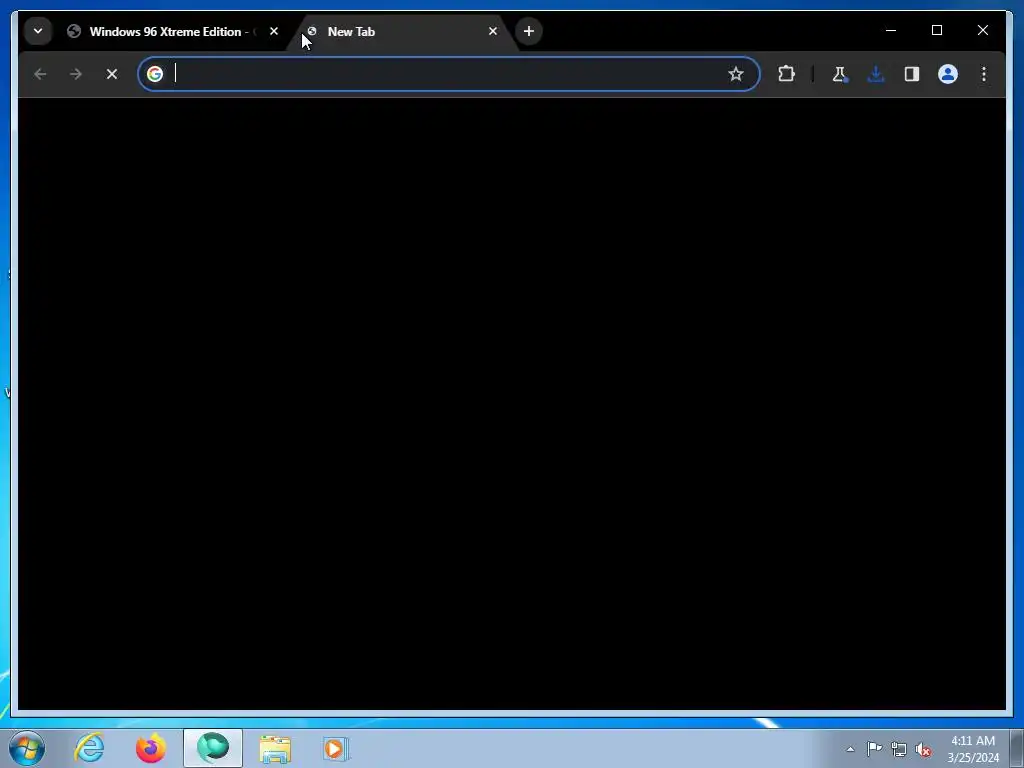Open the Extensions puzzle icon
This screenshot has width=1024, height=768.
[786, 74]
